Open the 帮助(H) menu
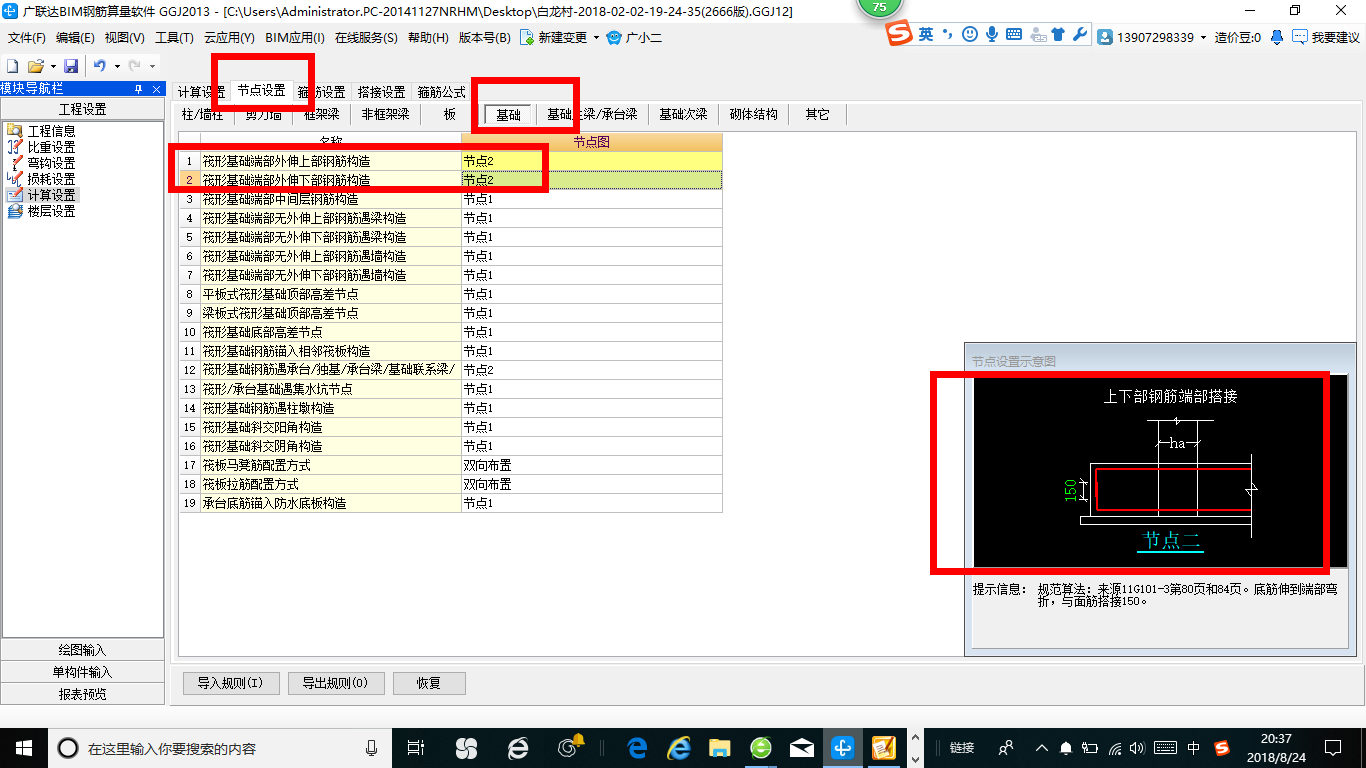 (x=429, y=38)
